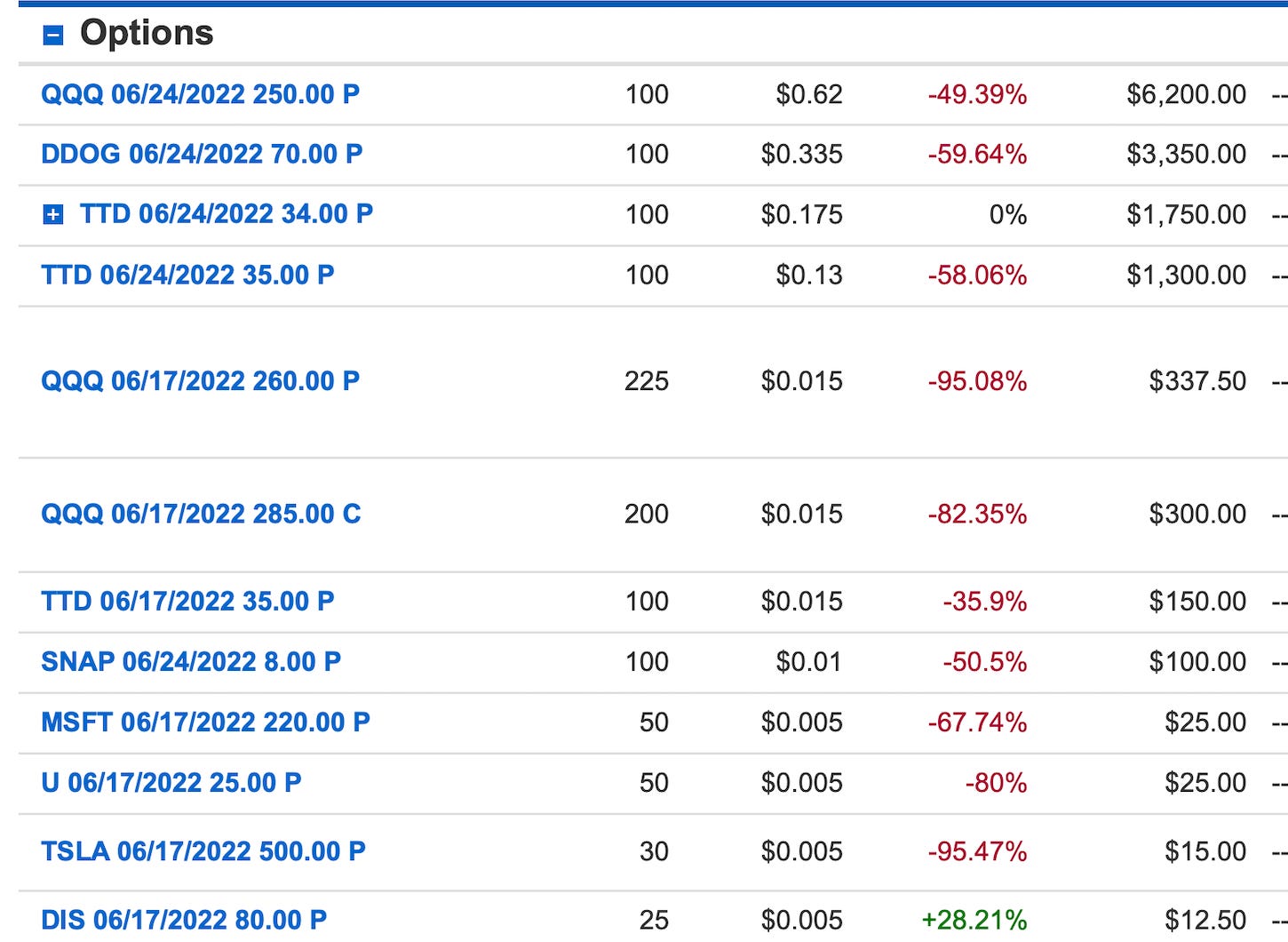Viewport: 1288px width, 942px height.
Task: Select the -67.74% change value
Action: click(x=977, y=722)
